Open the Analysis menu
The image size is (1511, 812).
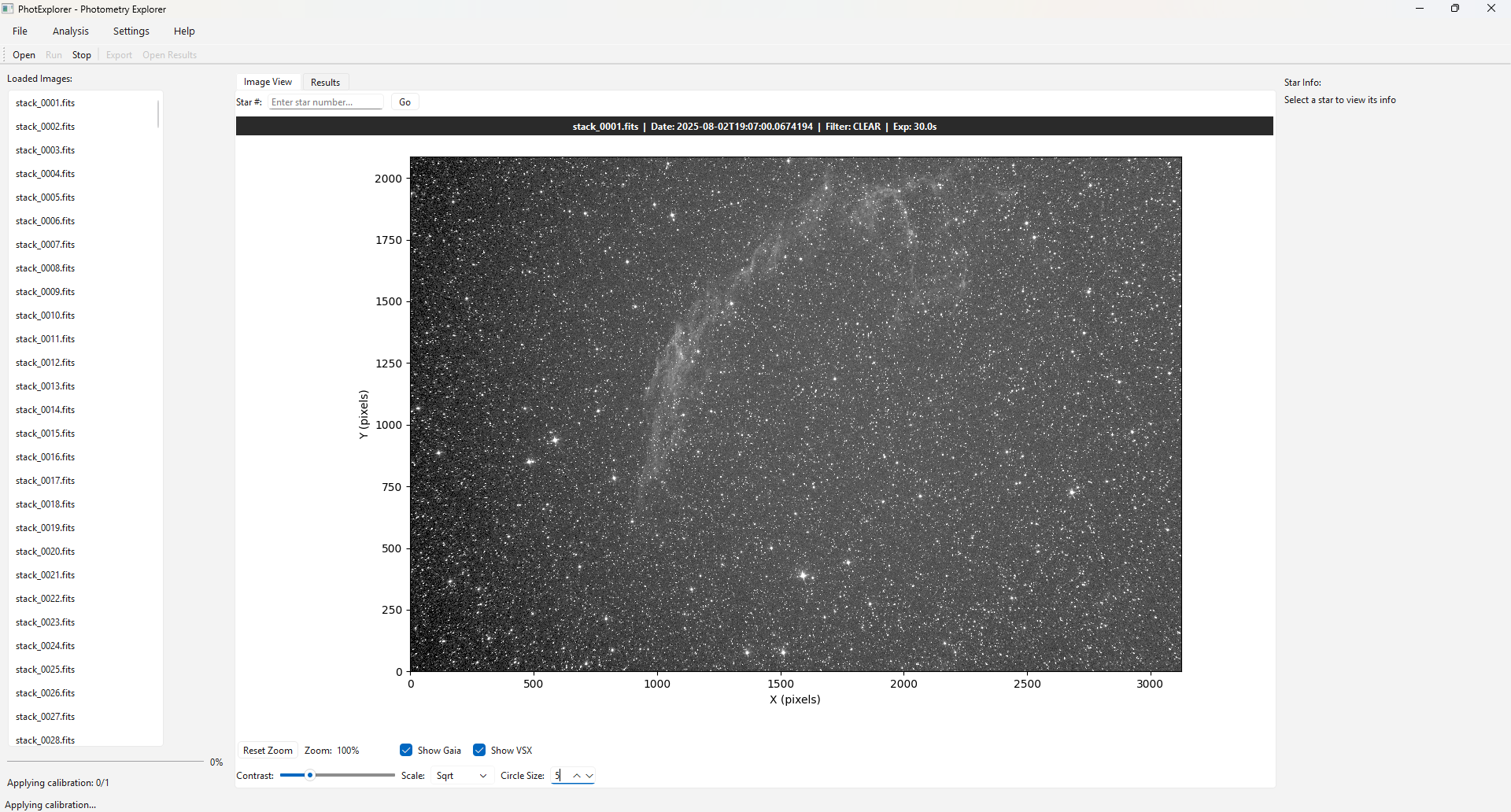click(71, 31)
